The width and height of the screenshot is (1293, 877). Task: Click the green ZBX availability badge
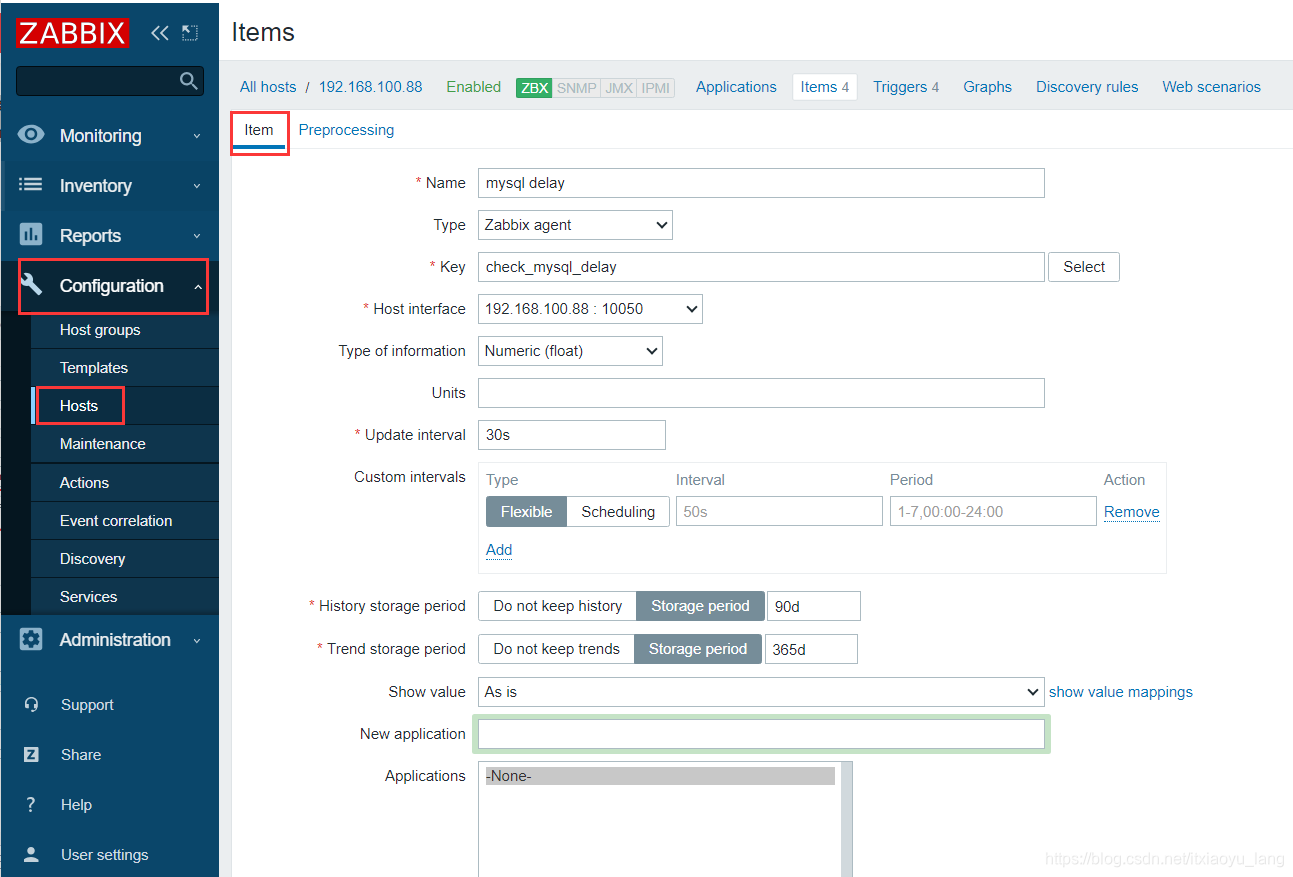click(534, 88)
